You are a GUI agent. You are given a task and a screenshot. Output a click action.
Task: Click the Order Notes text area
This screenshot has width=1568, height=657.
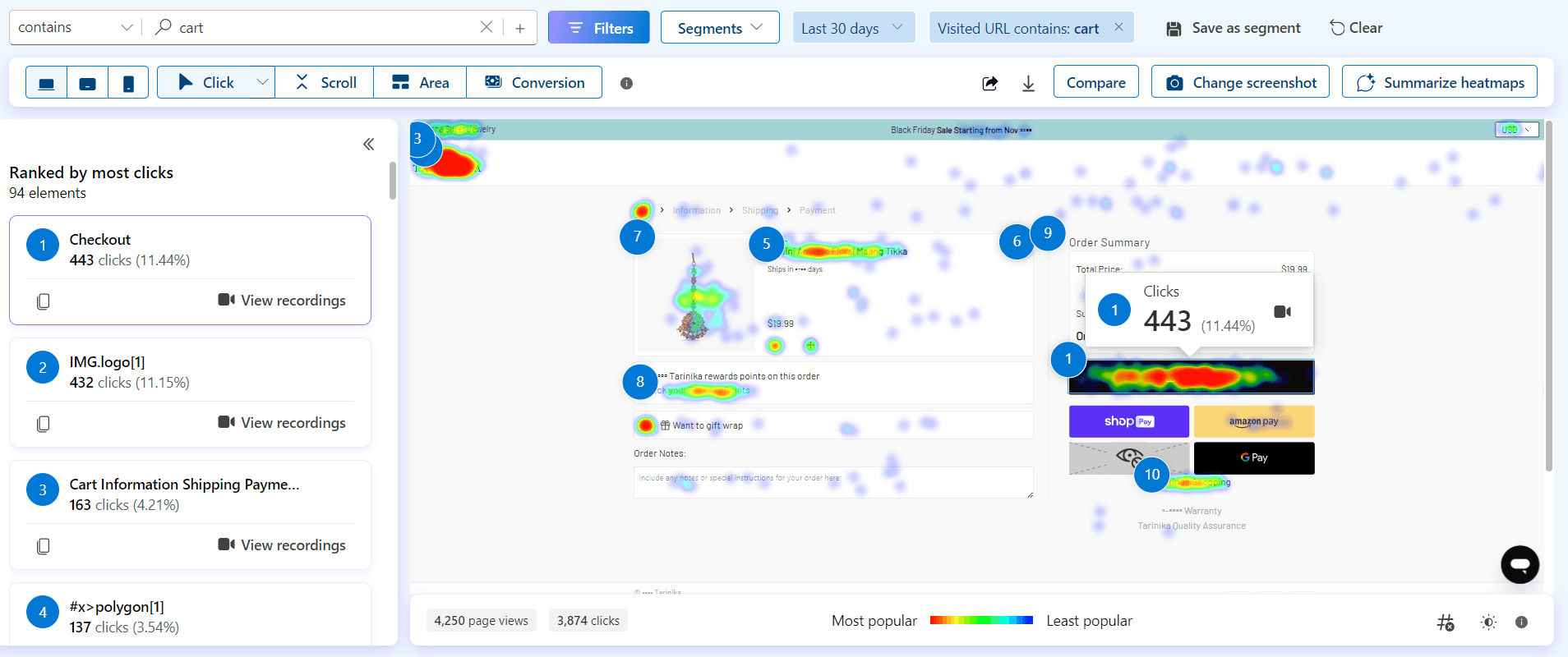coord(833,482)
